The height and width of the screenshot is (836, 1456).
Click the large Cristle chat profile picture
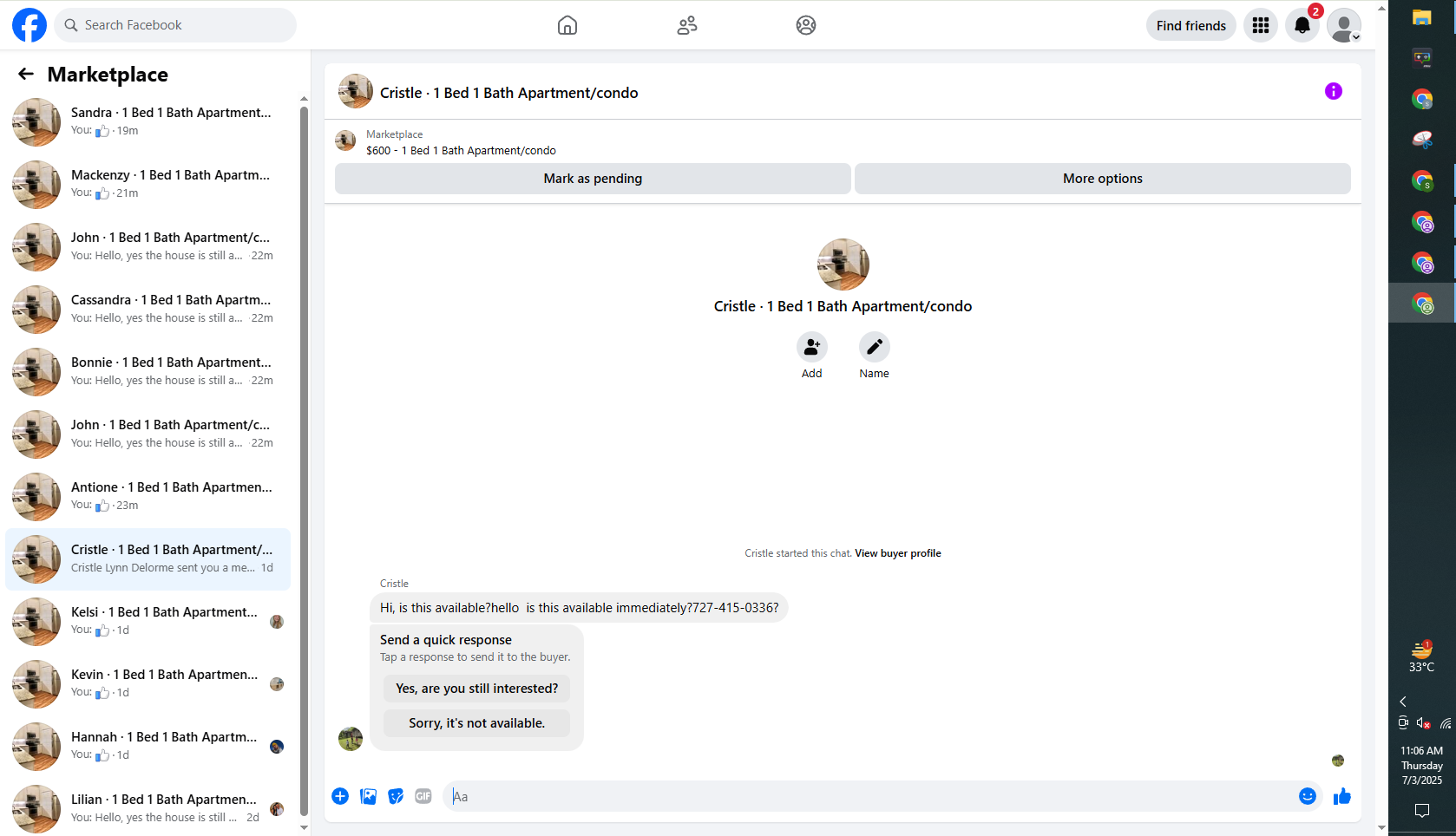tap(843, 265)
